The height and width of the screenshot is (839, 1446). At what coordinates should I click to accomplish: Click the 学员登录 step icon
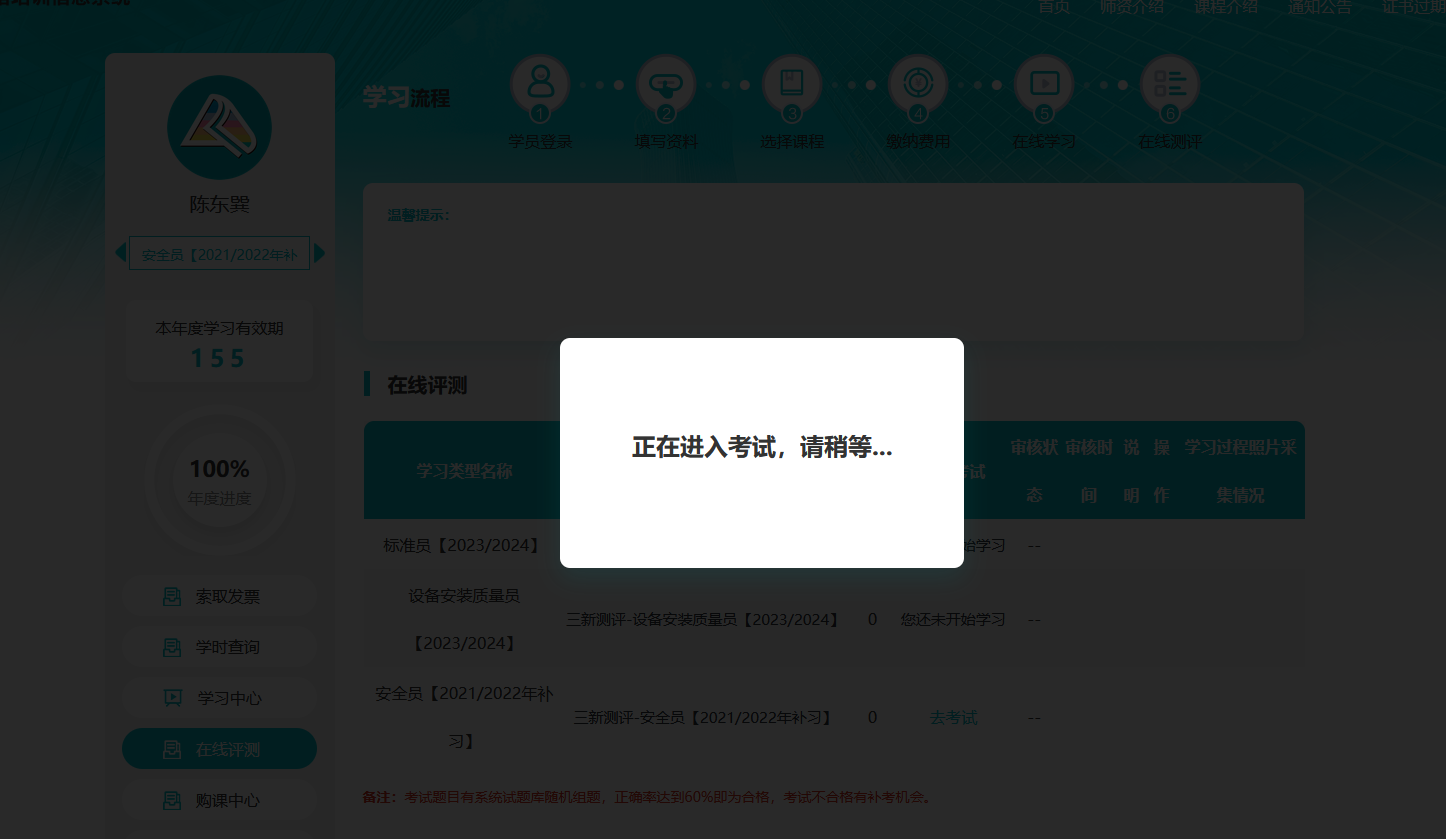[540, 87]
